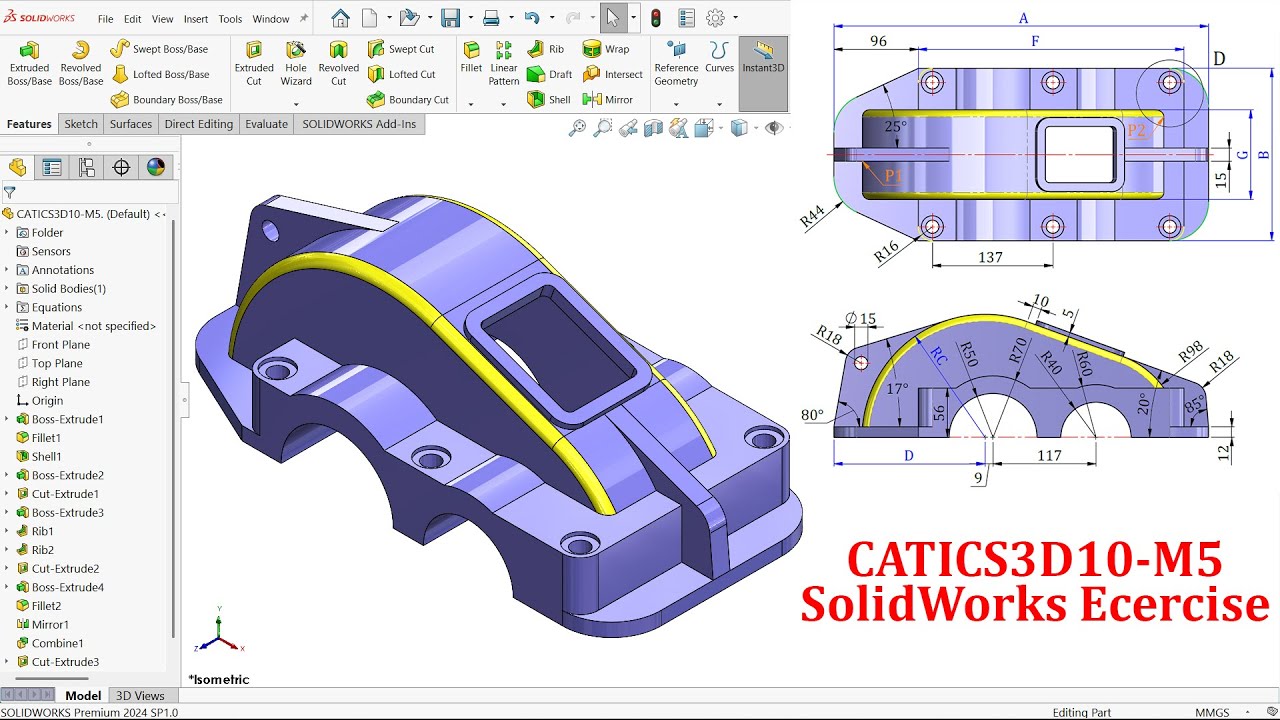Open the Options gear icon

pyautogui.click(x=715, y=18)
